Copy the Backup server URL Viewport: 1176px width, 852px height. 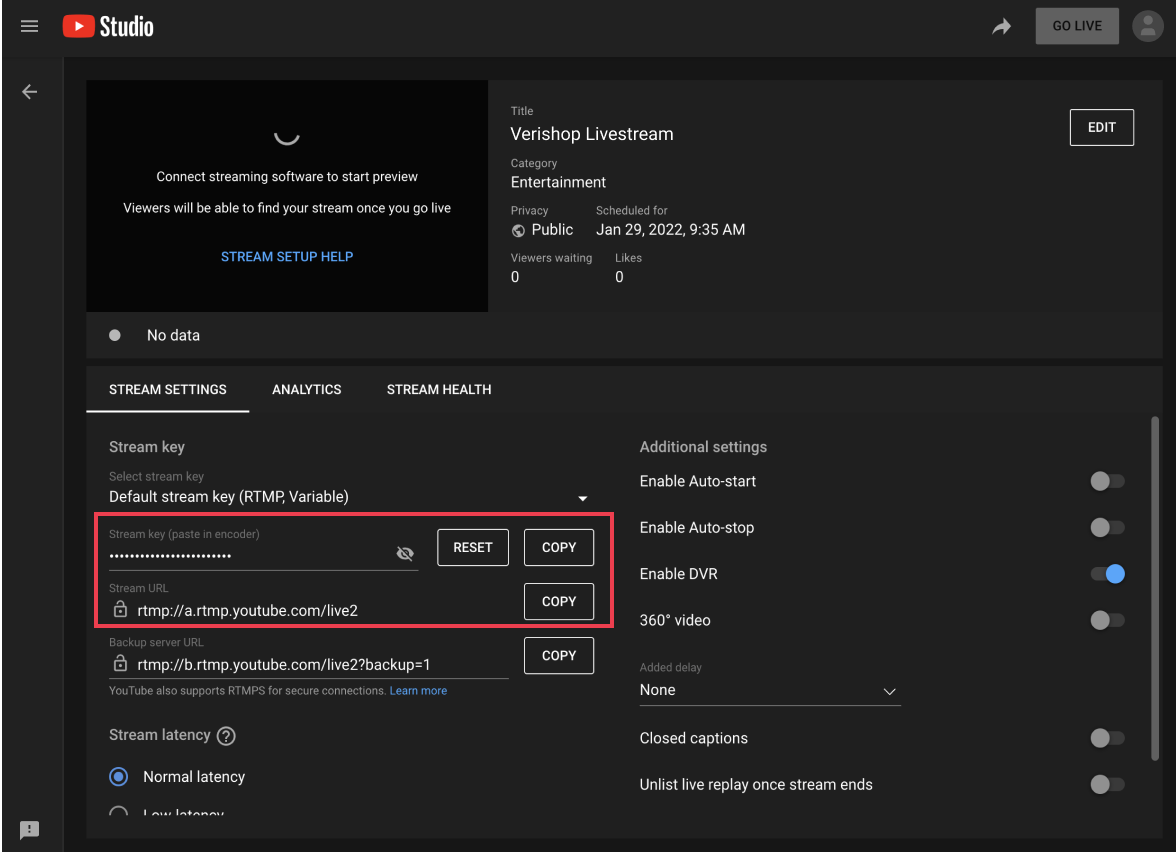(x=559, y=656)
